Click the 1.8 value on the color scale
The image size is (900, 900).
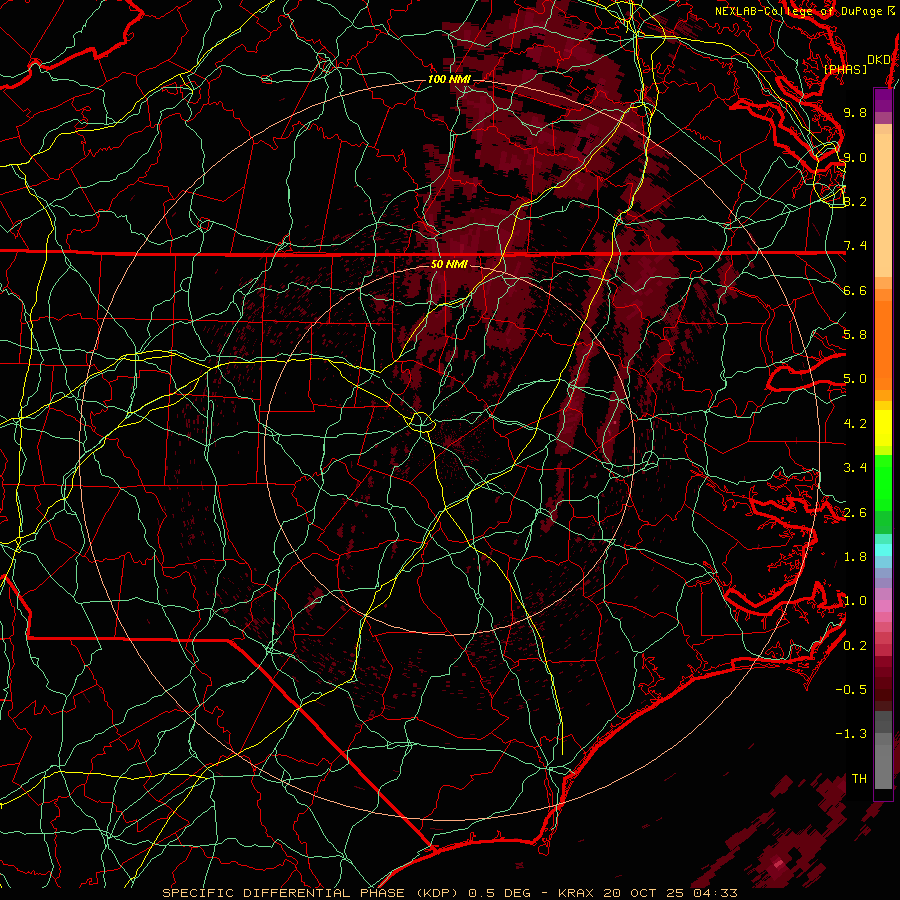coord(855,557)
